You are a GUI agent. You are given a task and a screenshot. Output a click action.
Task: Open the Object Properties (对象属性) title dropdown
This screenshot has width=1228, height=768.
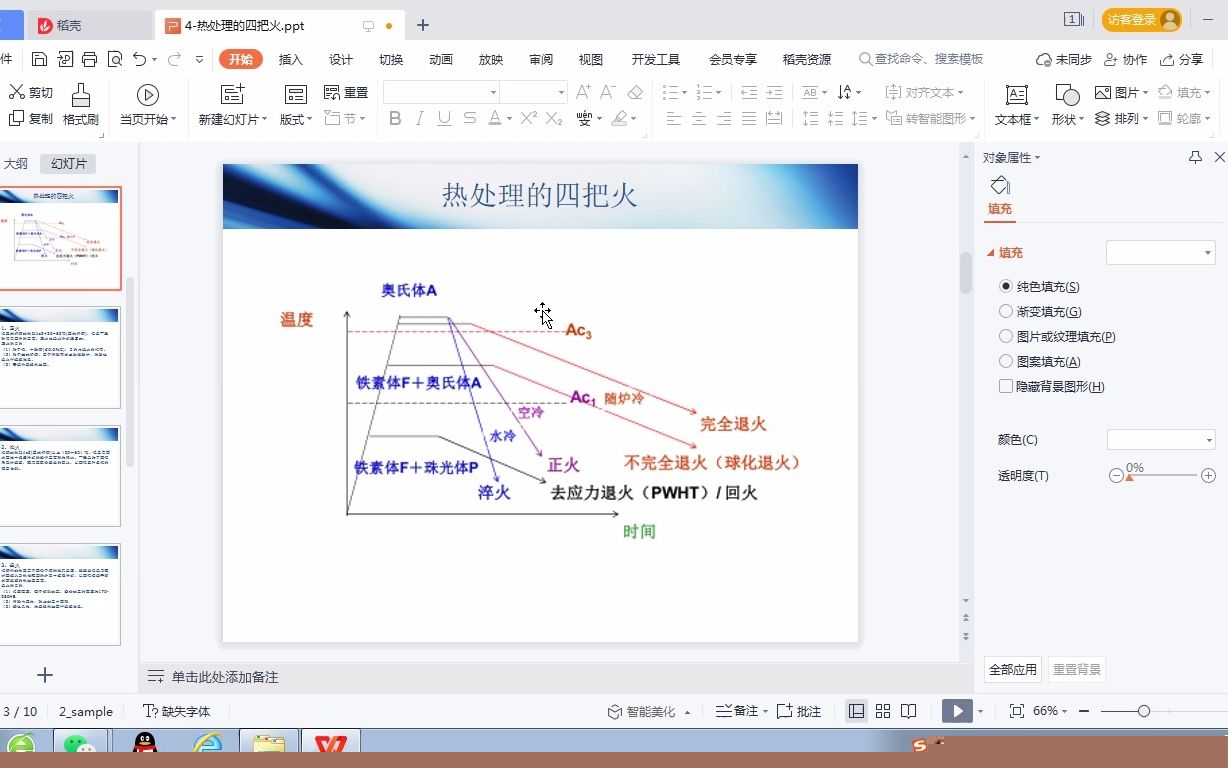click(1037, 157)
